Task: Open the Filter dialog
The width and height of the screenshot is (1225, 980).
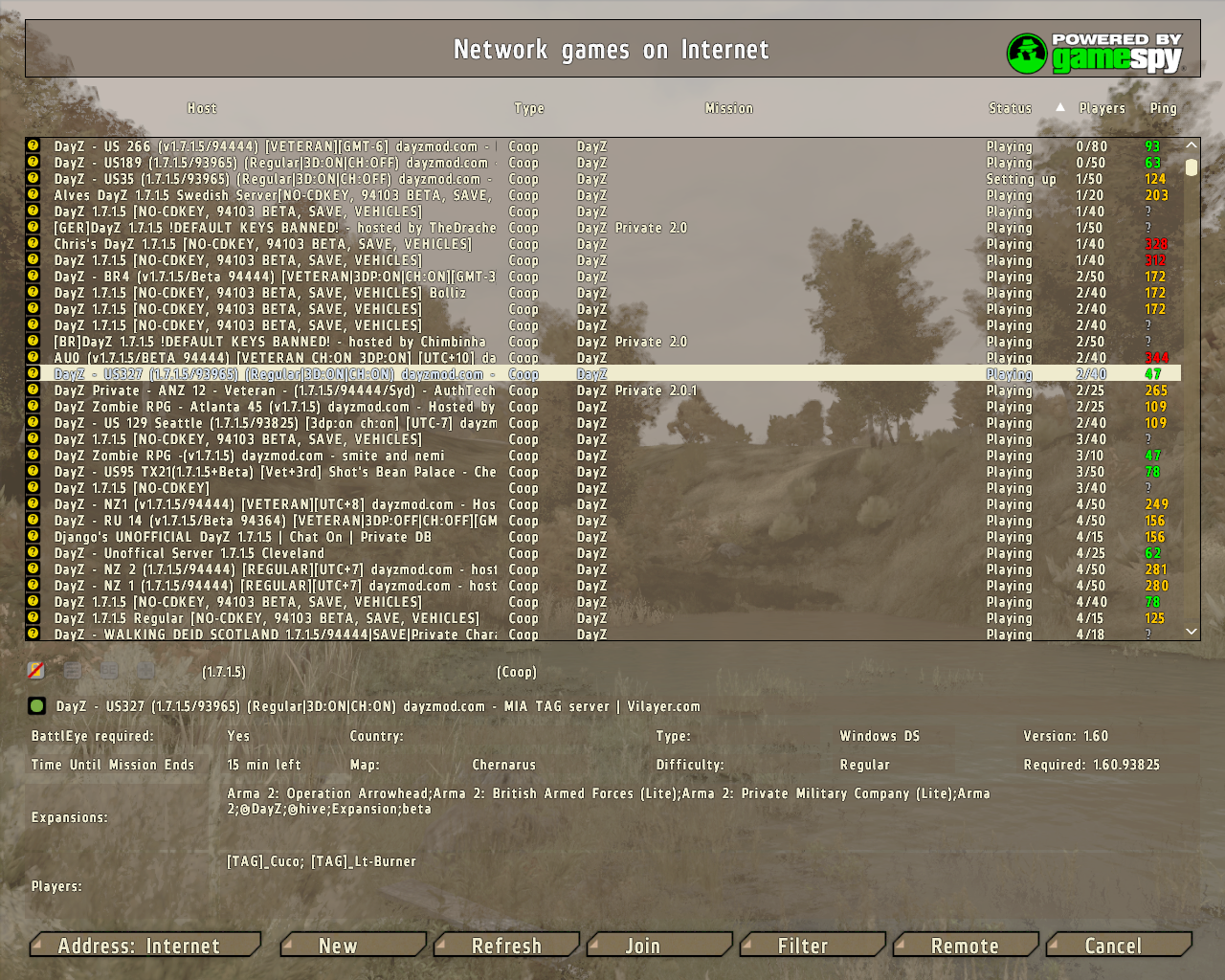Action: pyautogui.click(x=802, y=946)
